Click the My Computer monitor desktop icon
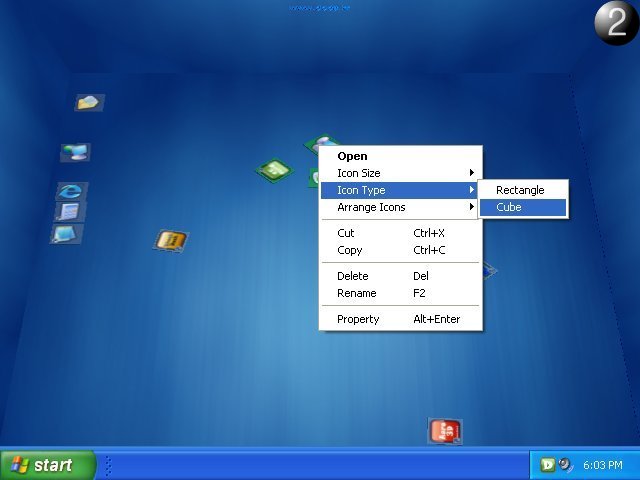 point(76,152)
